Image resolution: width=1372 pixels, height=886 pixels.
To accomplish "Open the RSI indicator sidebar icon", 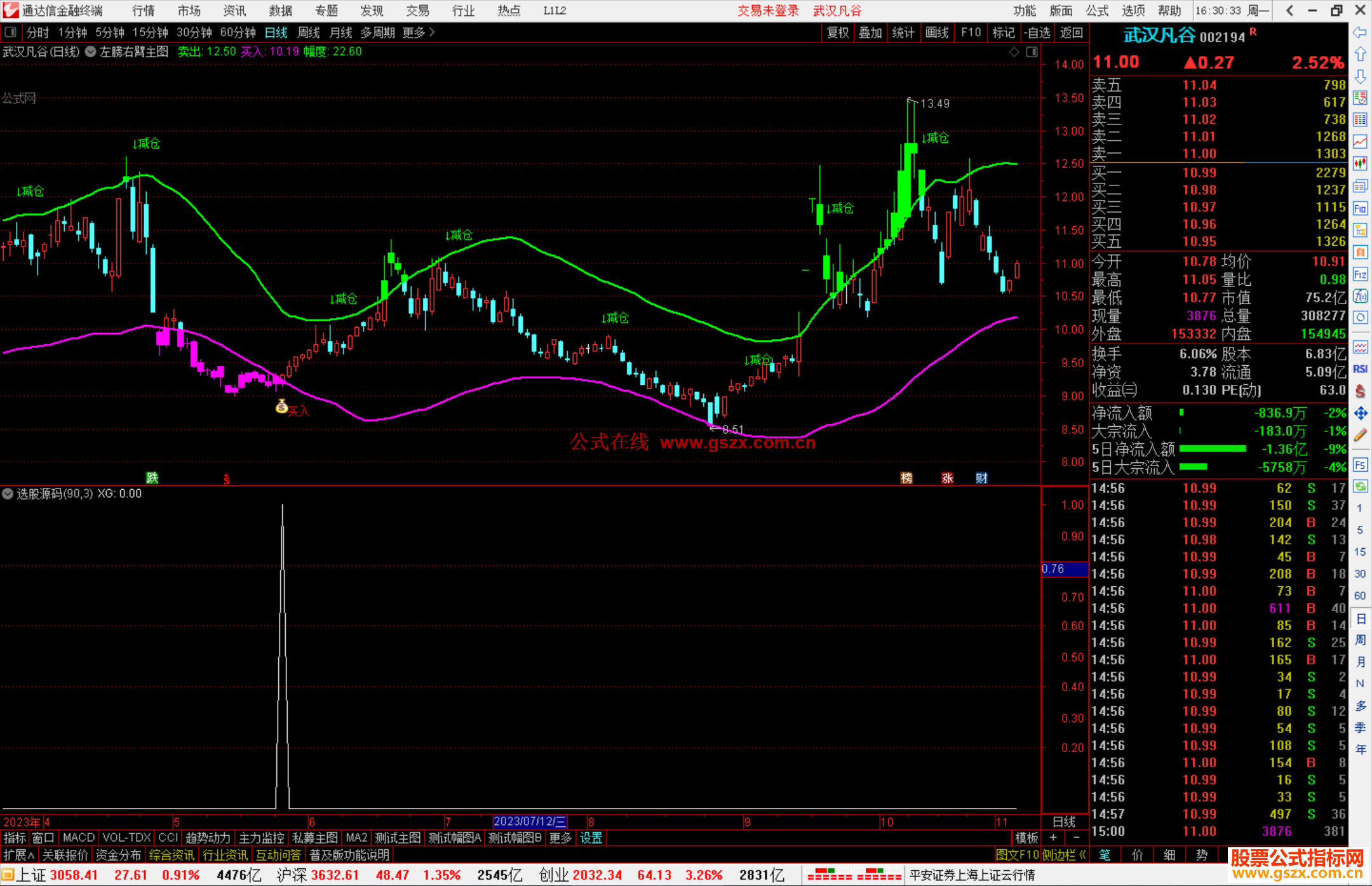I will coord(1360,369).
